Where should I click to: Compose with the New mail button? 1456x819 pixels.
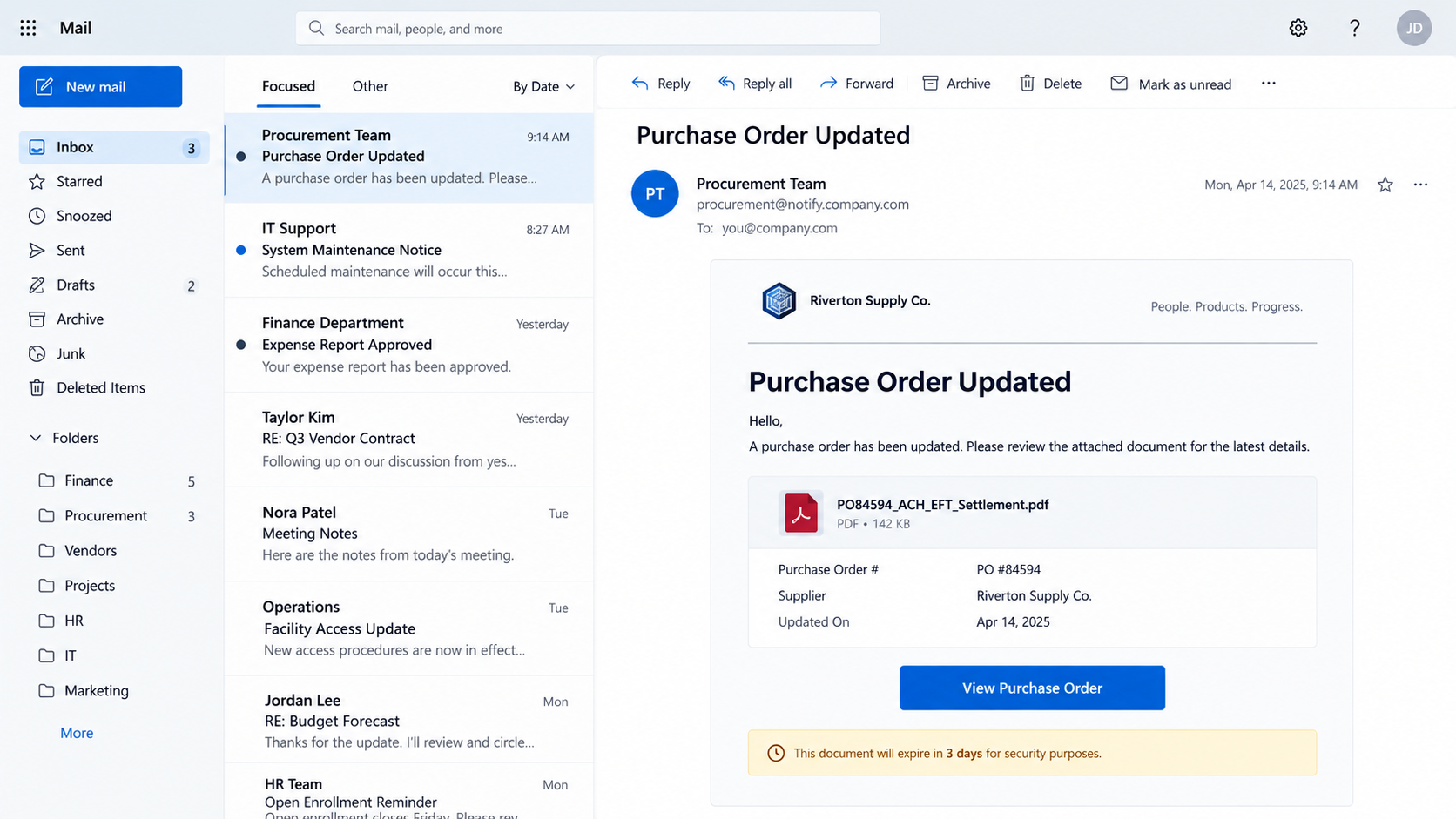(100, 86)
